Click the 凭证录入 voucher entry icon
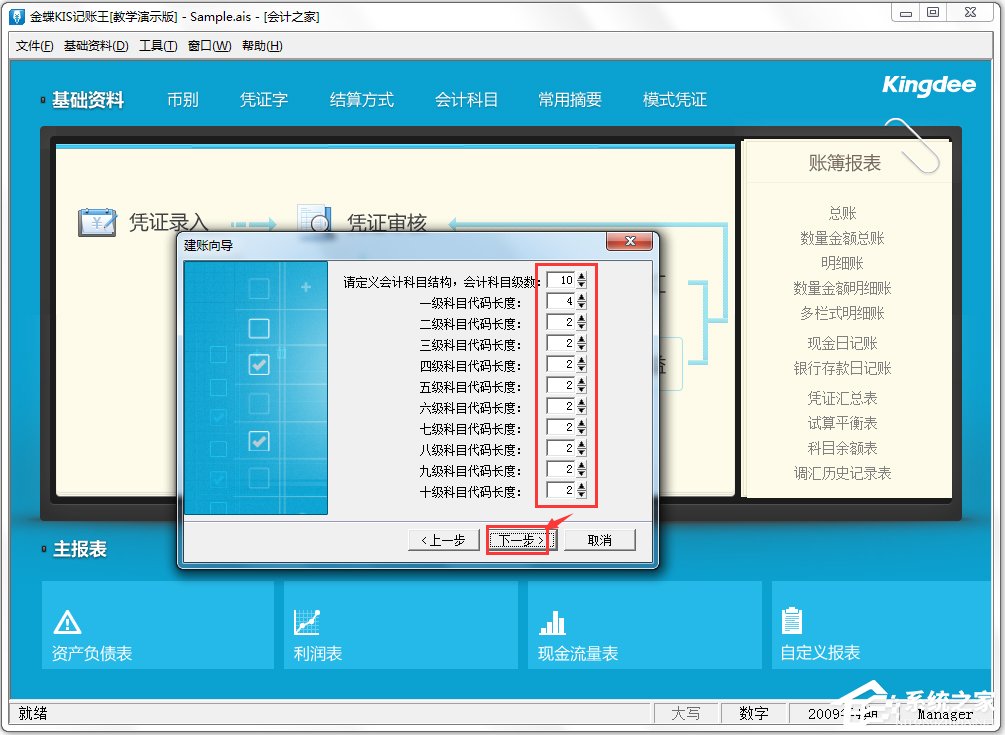This screenshot has height=735, width=1005. (x=97, y=222)
